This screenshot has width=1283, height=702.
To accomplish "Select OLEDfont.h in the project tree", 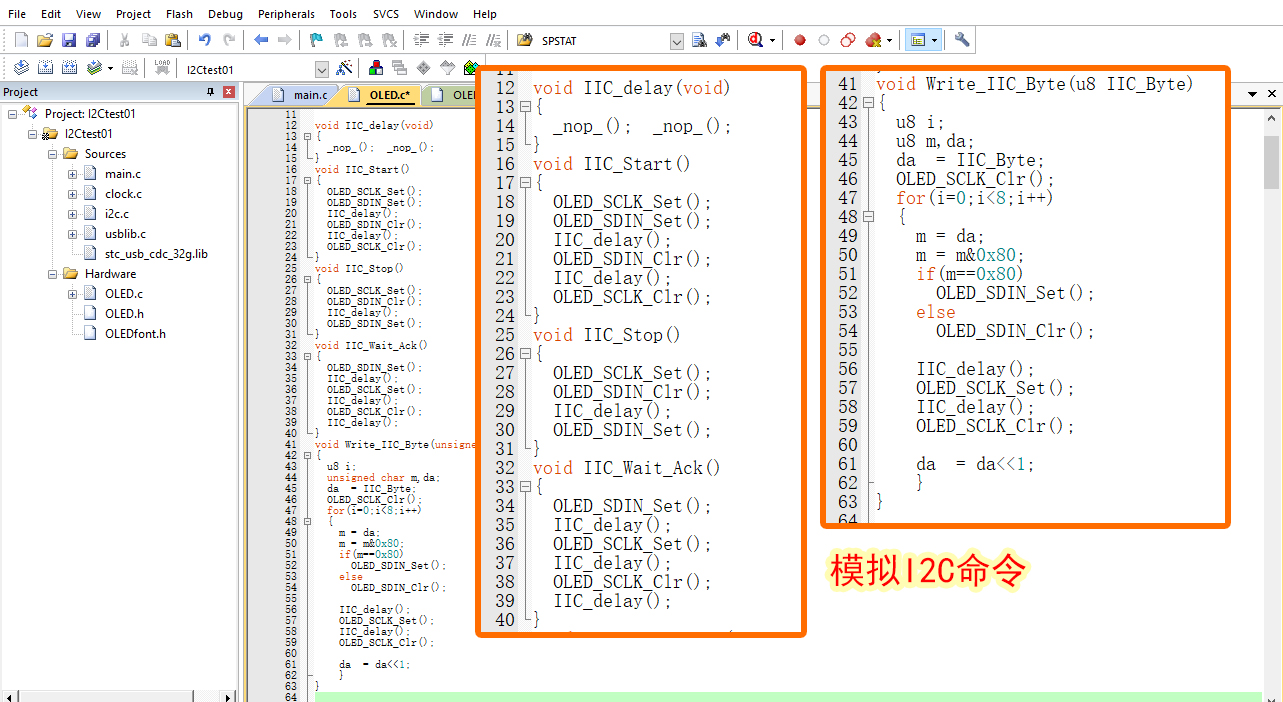I will [x=135, y=334].
